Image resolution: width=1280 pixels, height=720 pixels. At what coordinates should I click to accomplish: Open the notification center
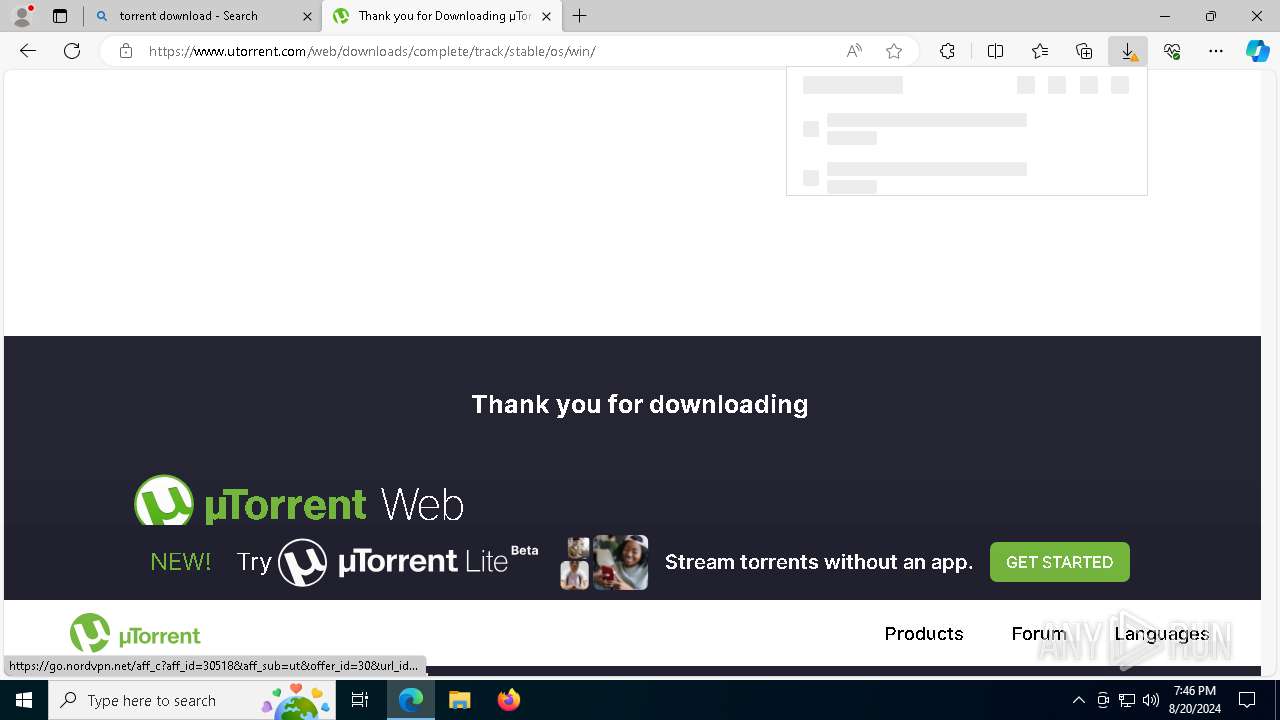pyautogui.click(x=1247, y=700)
